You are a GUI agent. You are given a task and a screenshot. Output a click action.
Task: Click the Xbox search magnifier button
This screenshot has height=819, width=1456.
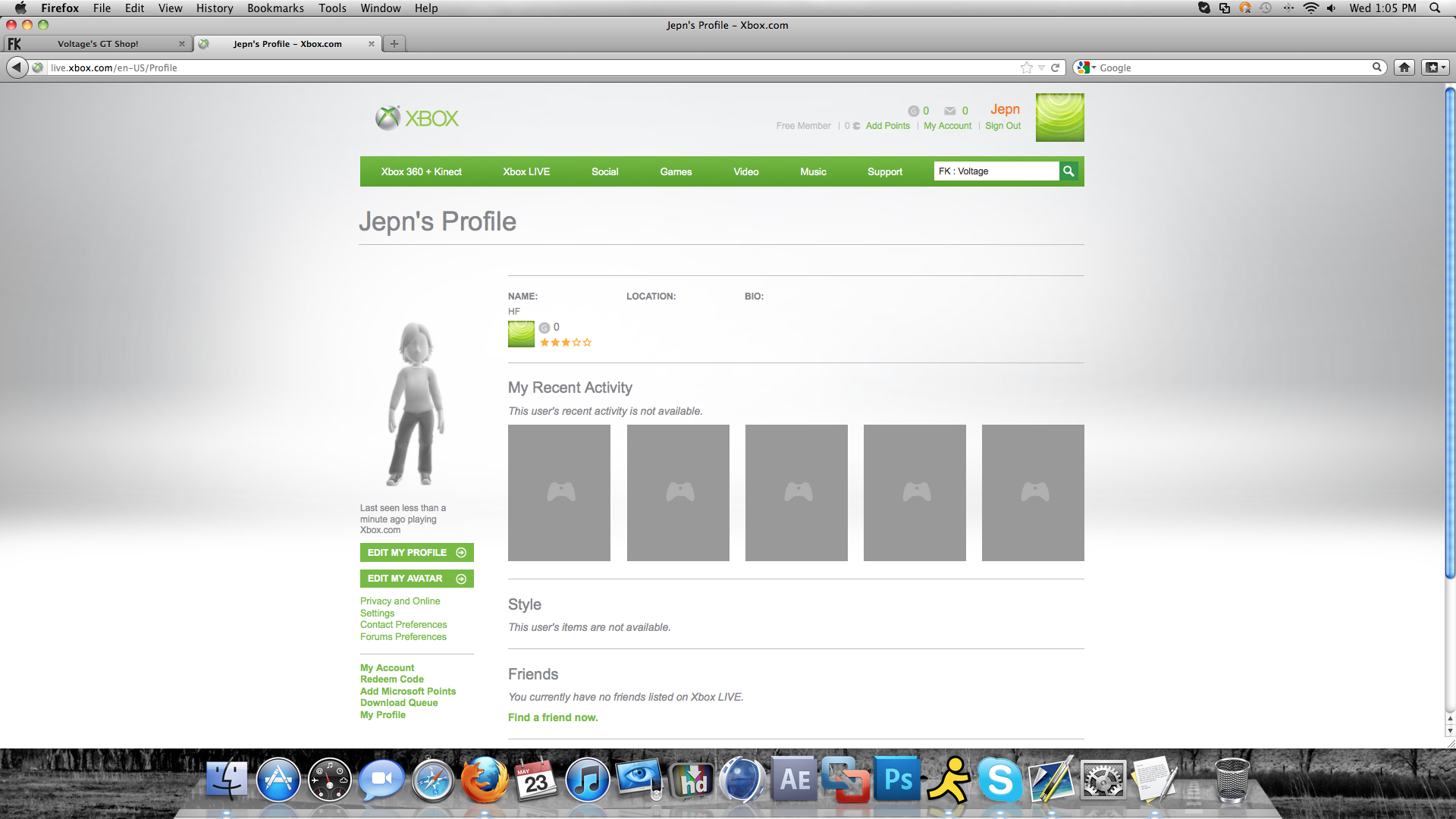tap(1068, 171)
